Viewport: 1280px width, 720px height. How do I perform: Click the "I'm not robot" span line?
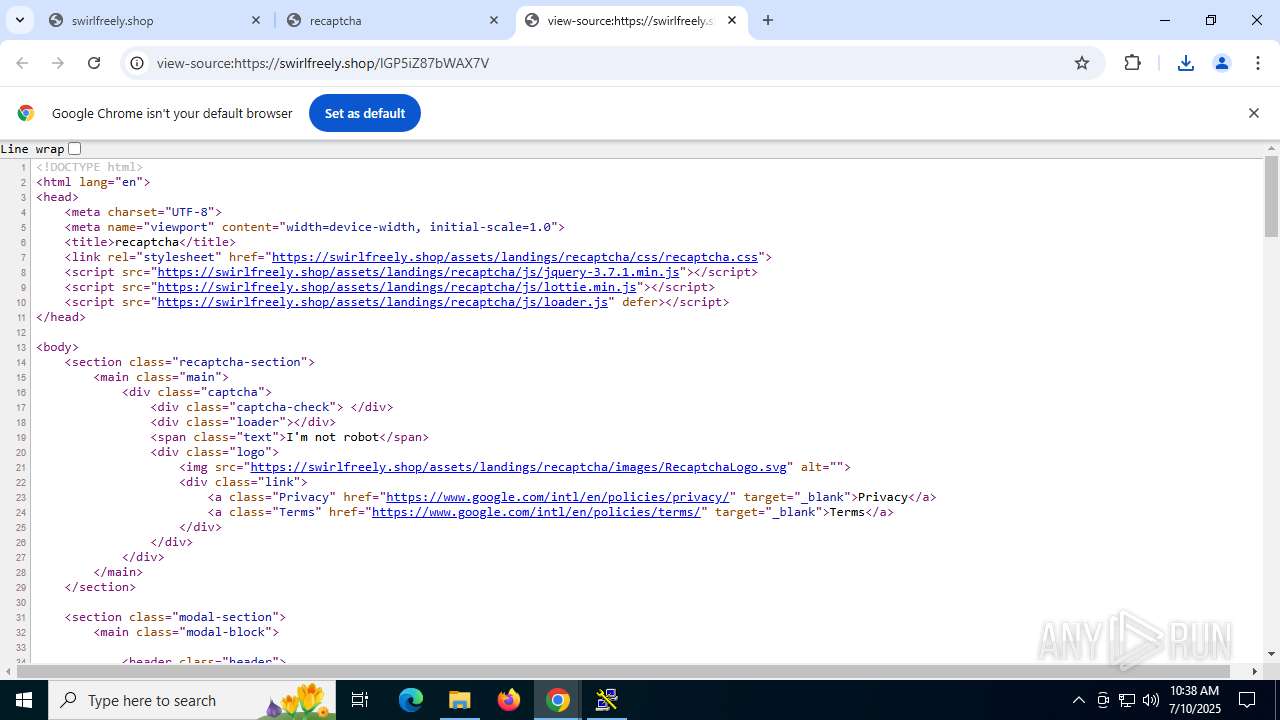pos(290,437)
